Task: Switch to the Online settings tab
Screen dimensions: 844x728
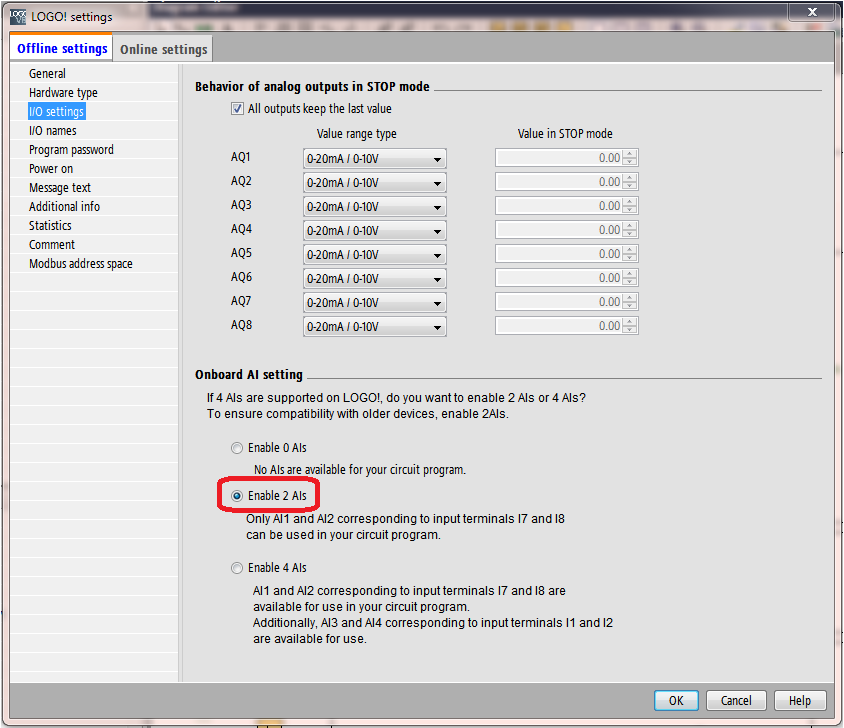Action: click(x=164, y=49)
